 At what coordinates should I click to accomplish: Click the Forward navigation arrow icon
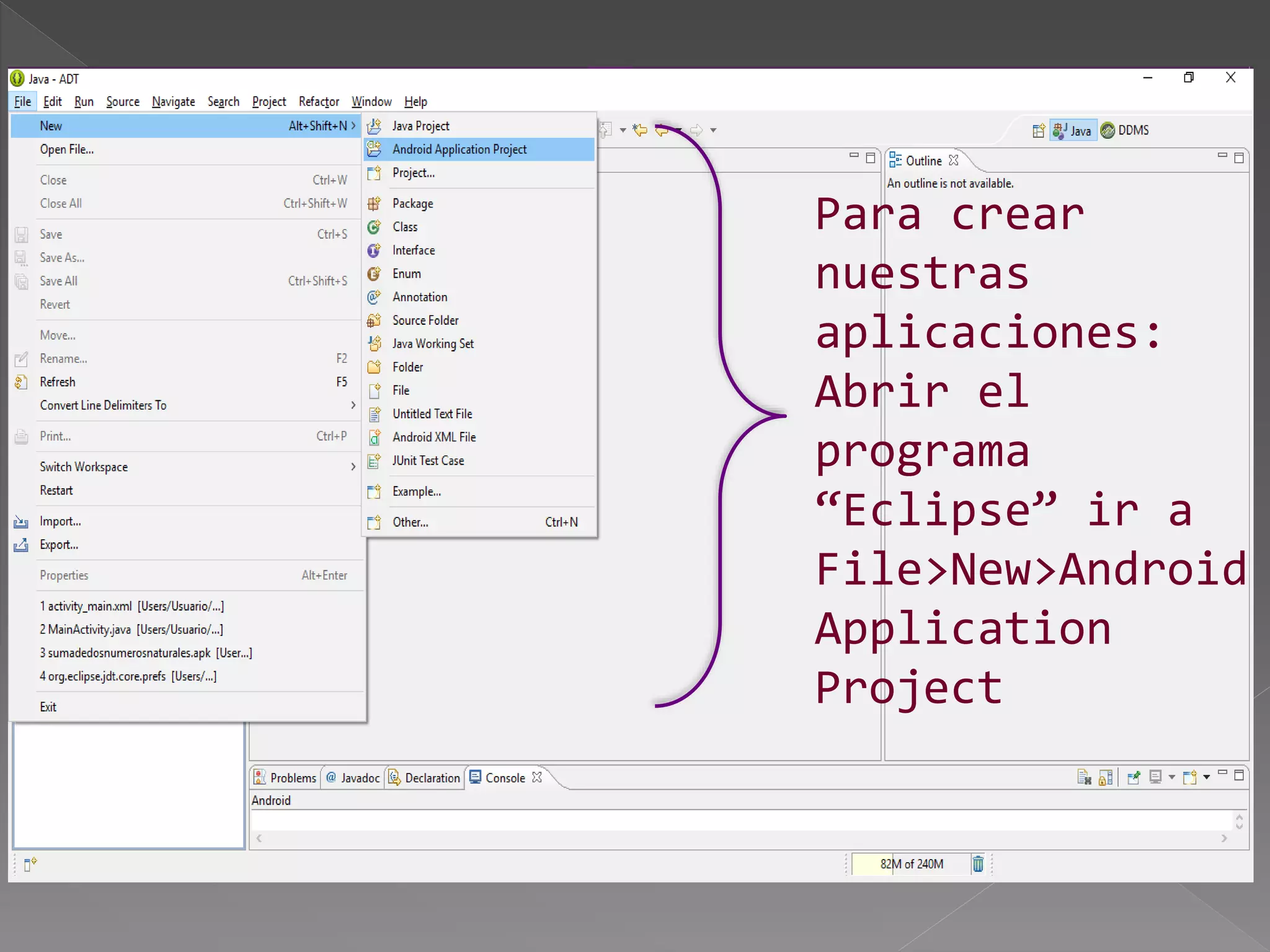pyautogui.click(x=696, y=130)
